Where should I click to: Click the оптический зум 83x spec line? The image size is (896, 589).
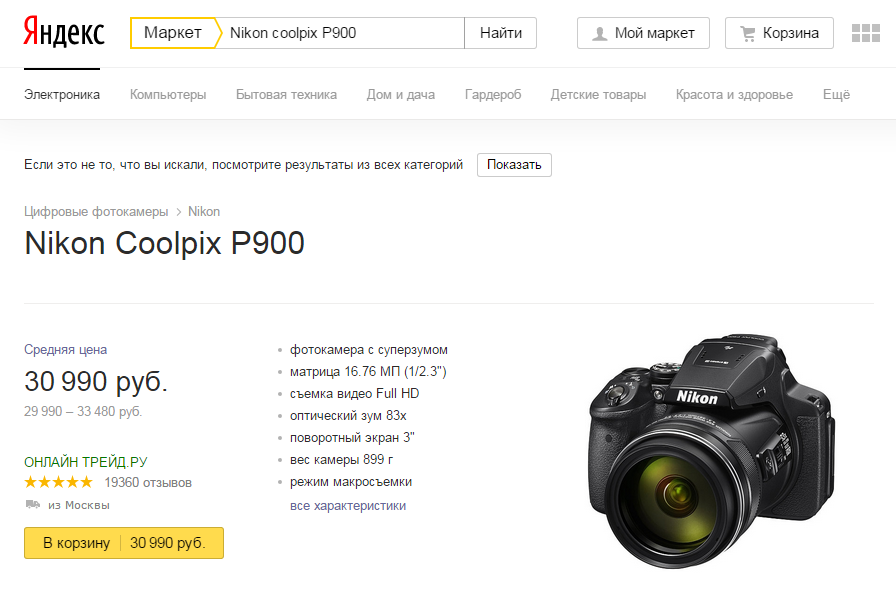(x=348, y=415)
